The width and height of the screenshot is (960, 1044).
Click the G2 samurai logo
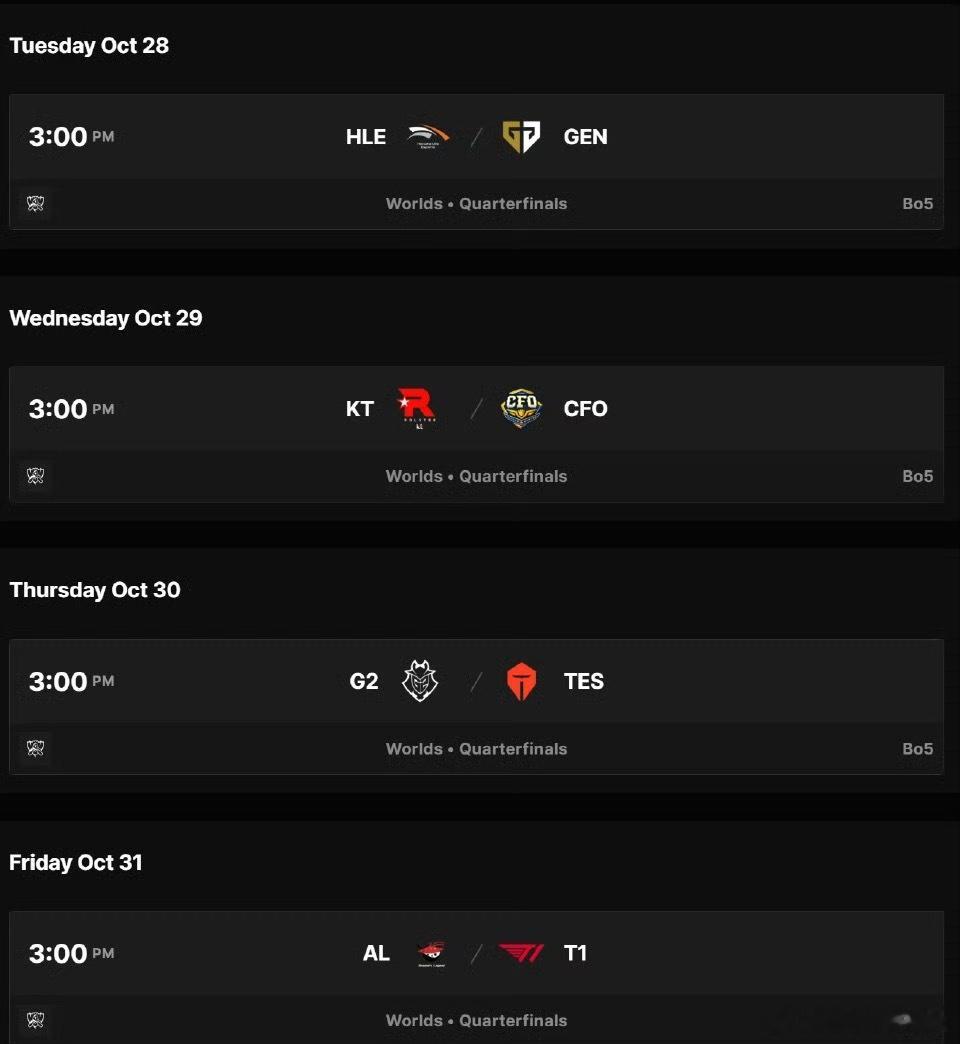click(420, 680)
